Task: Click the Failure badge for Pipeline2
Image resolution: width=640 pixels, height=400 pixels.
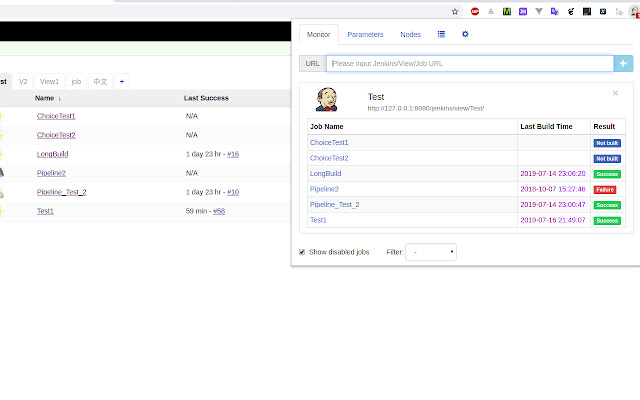Action: point(605,190)
